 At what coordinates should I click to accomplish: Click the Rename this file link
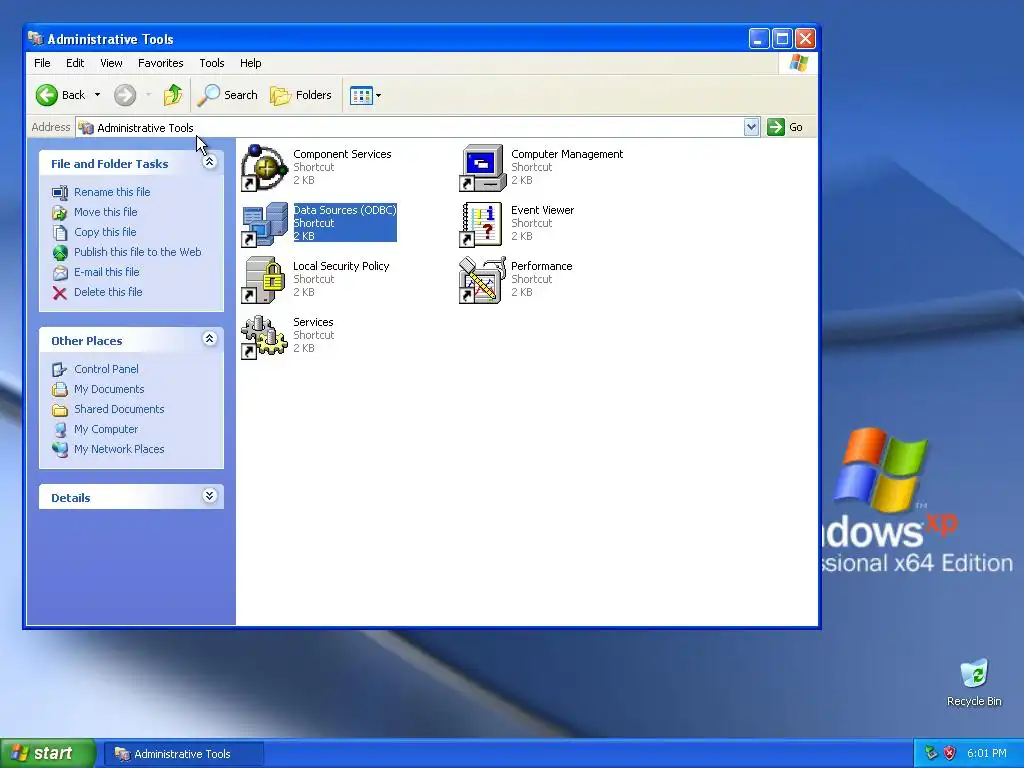tap(112, 192)
